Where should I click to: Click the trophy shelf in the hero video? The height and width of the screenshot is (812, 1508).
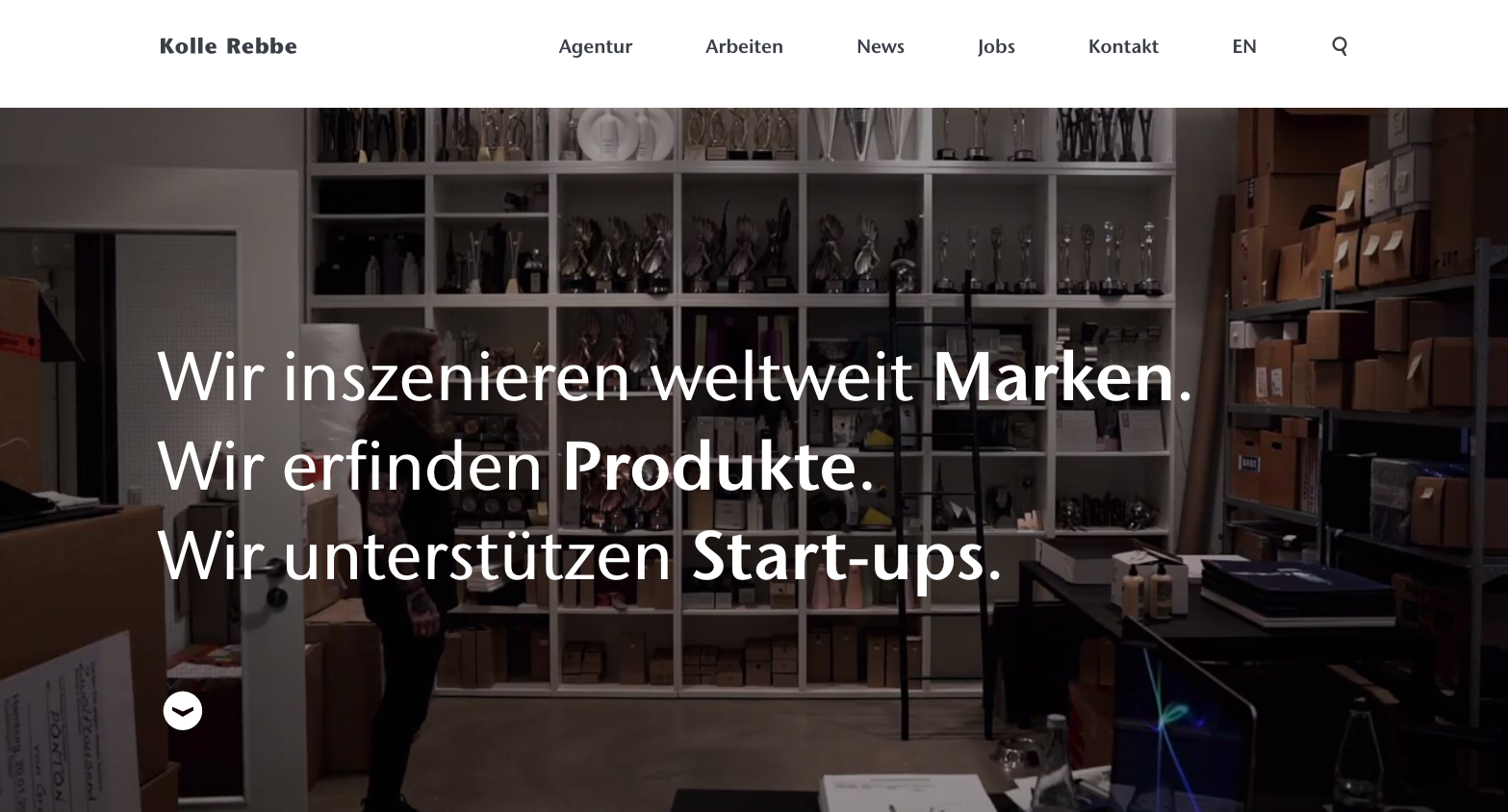tap(741, 241)
